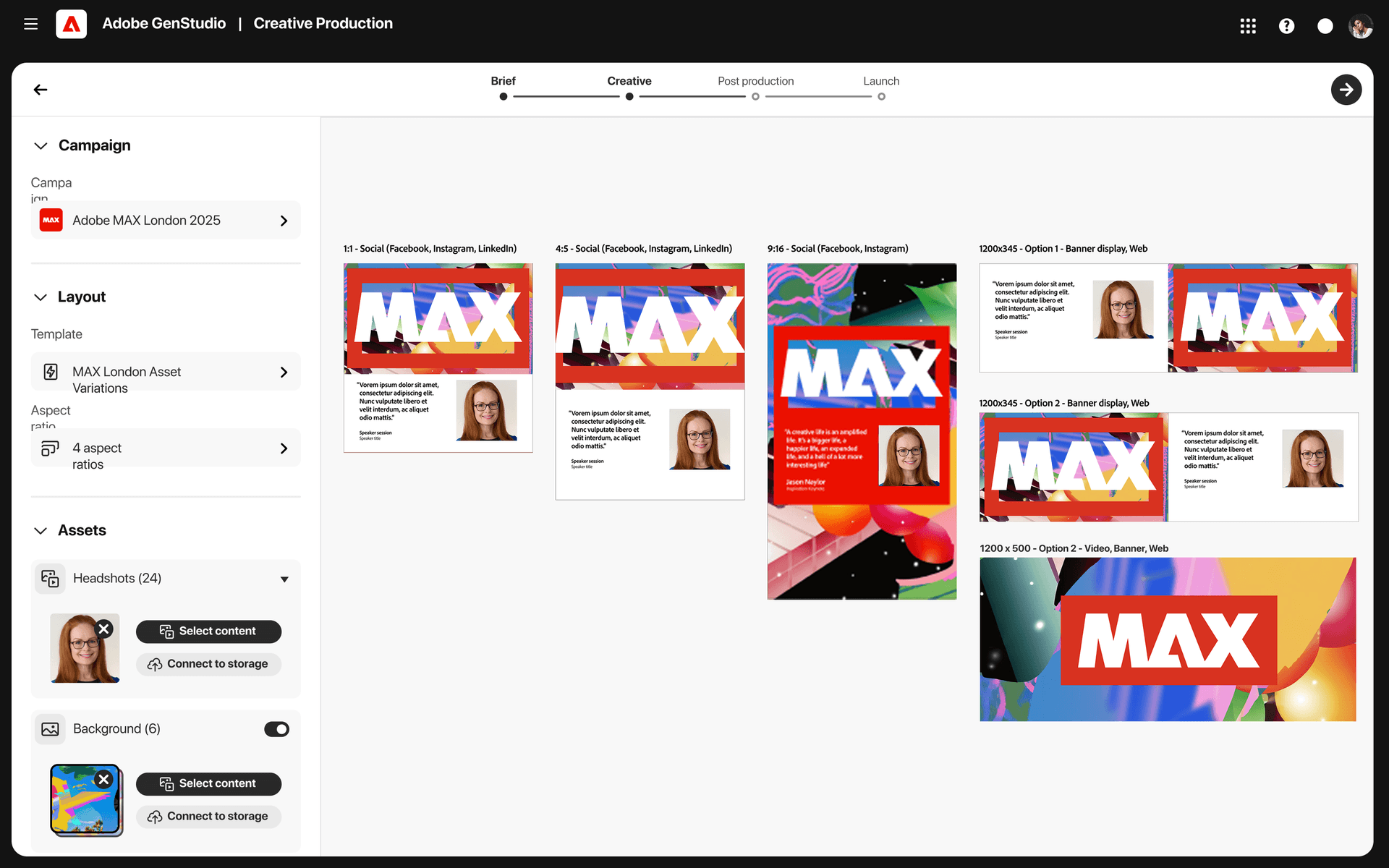1389x868 pixels.
Task: Click the Background (6) label
Action: (116, 729)
